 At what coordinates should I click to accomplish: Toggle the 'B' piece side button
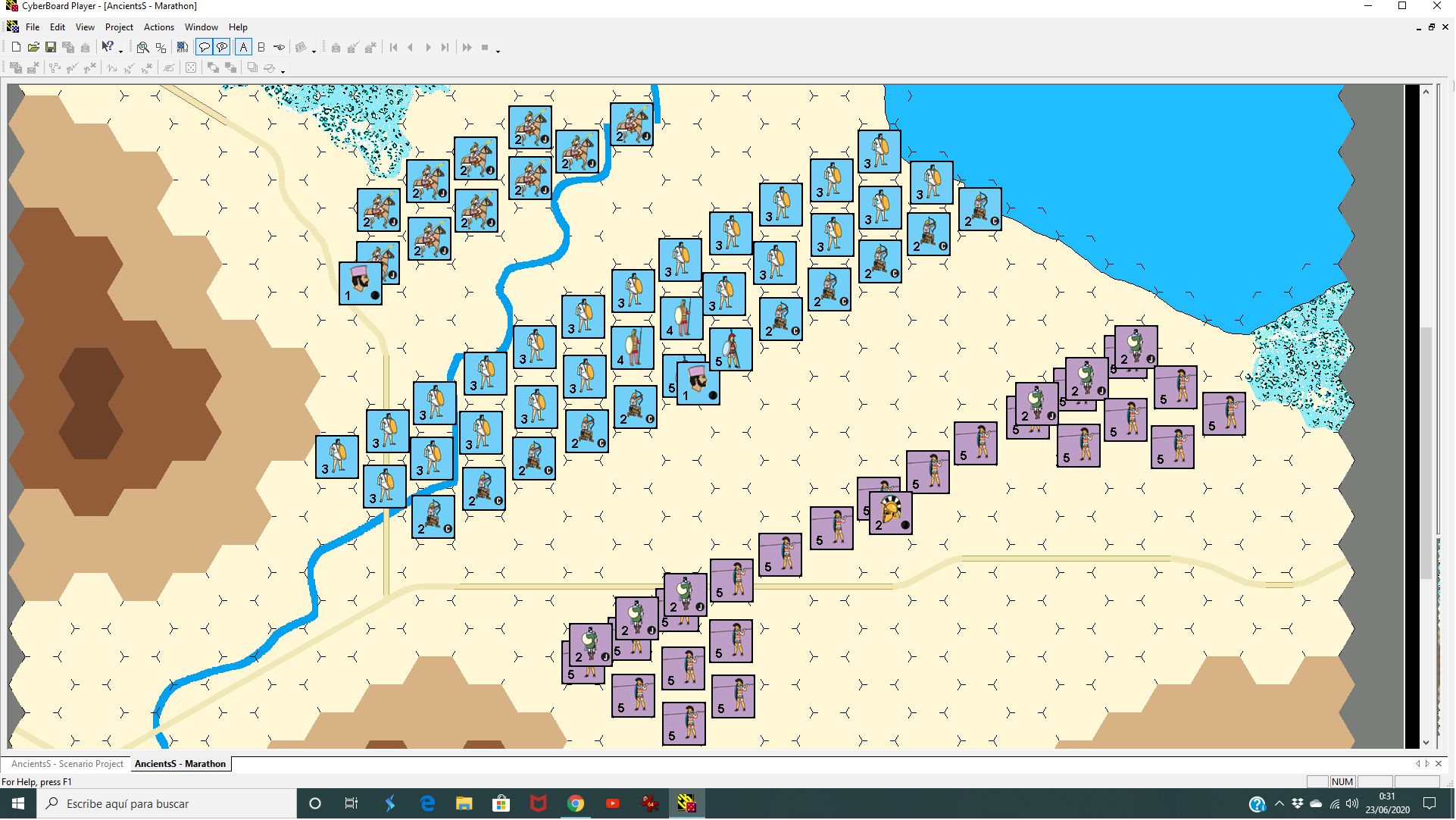pyautogui.click(x=261, y=47)
